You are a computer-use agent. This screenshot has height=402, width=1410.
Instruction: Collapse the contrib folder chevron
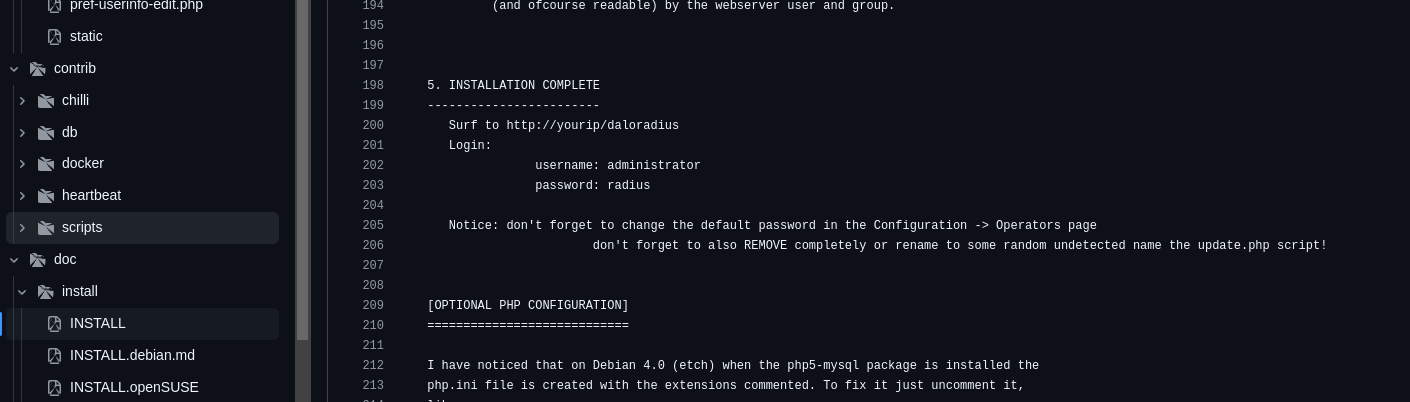pyautogui.click(x=14, y=68)
